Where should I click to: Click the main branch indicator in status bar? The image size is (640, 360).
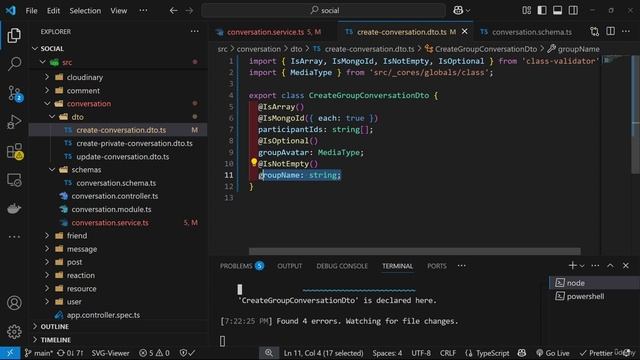point(38,353)
